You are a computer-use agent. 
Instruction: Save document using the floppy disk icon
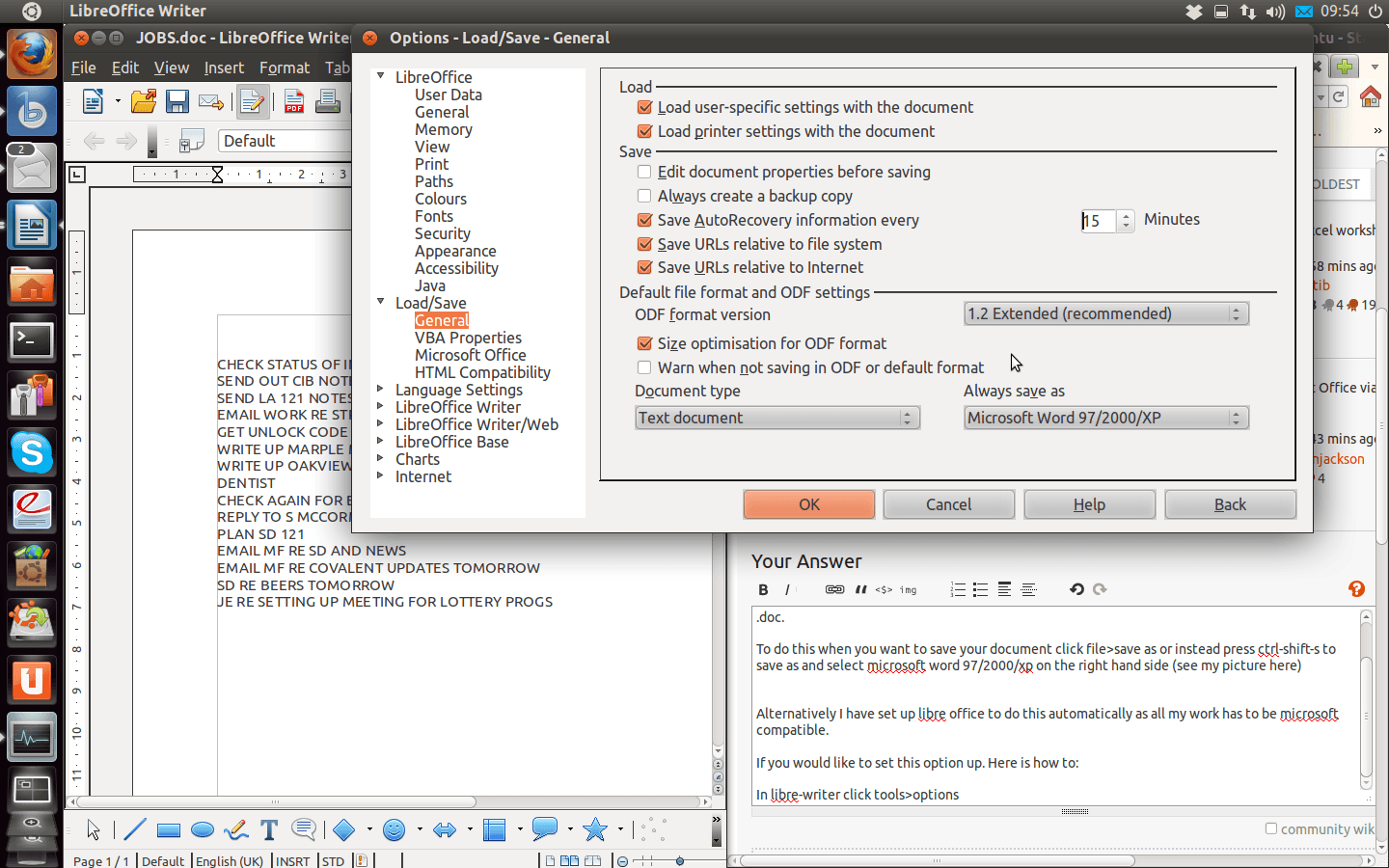pos(177,101)
